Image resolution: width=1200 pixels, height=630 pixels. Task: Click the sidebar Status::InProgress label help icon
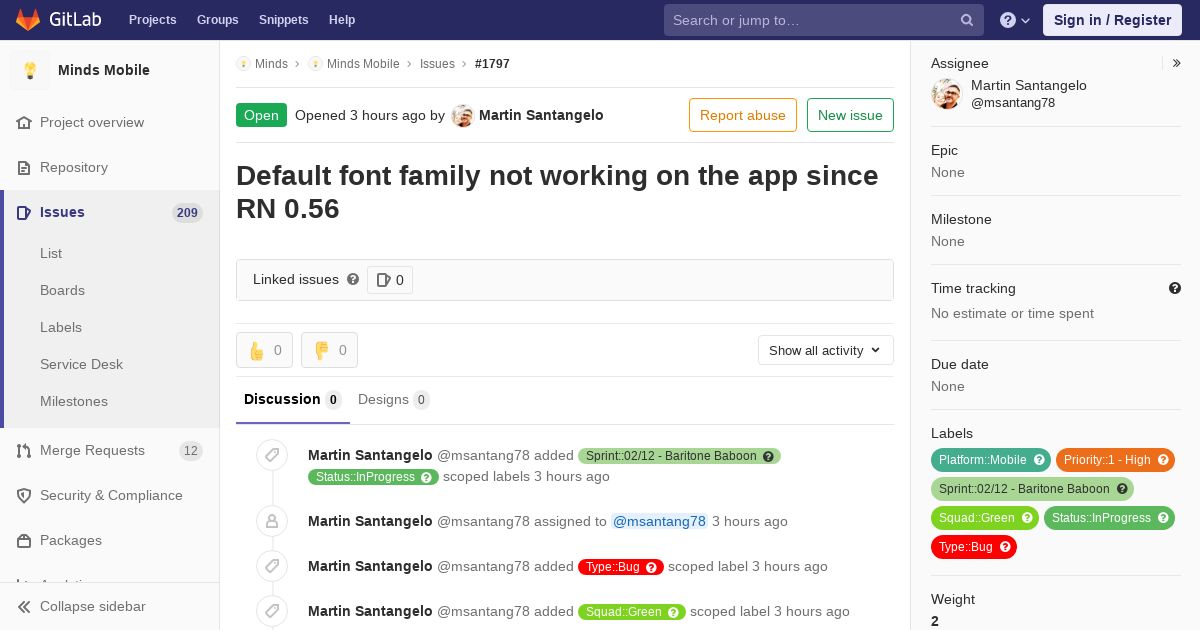(1163, 518)
